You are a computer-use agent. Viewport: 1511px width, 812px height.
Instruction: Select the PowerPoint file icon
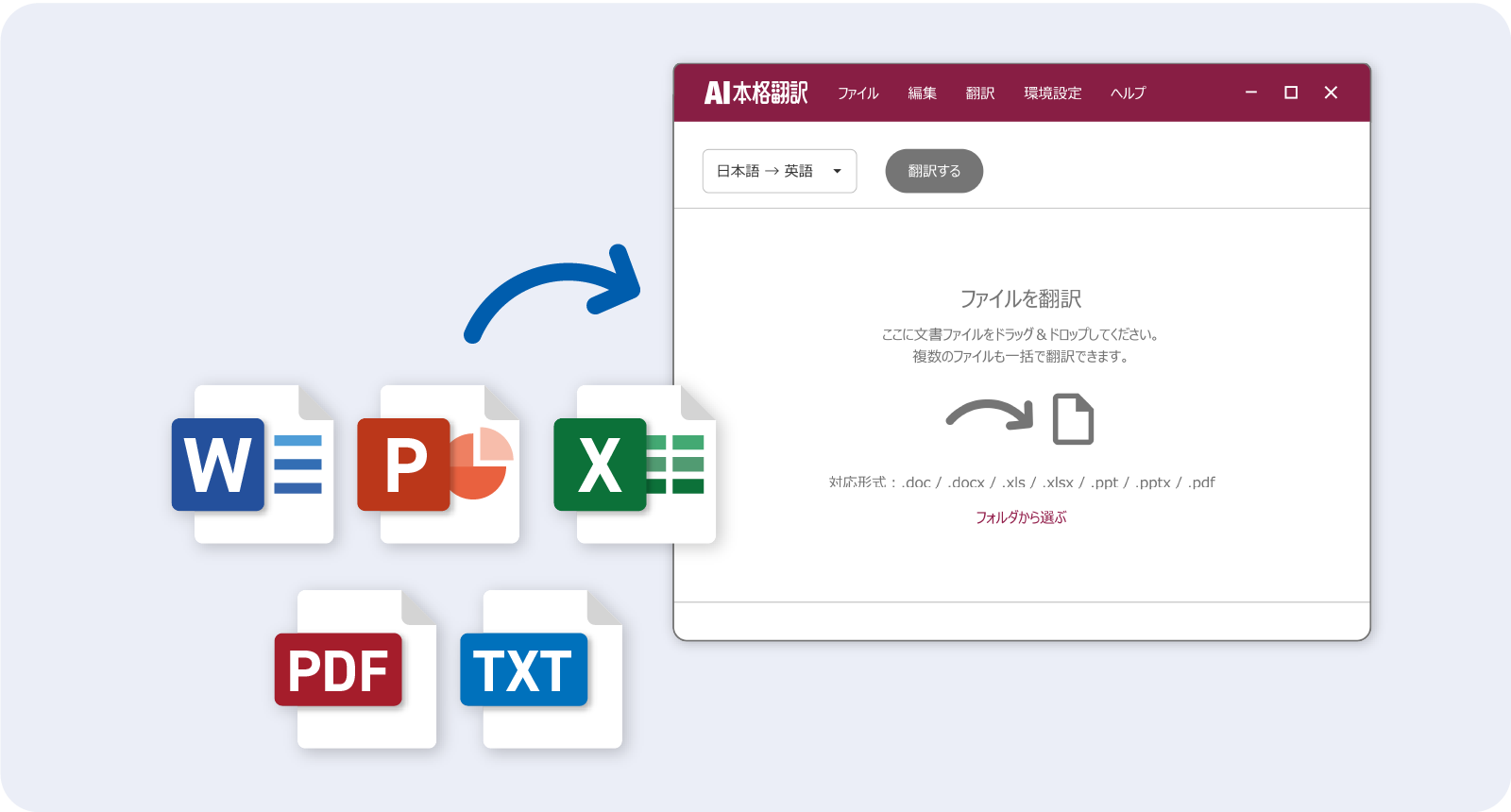438,465
